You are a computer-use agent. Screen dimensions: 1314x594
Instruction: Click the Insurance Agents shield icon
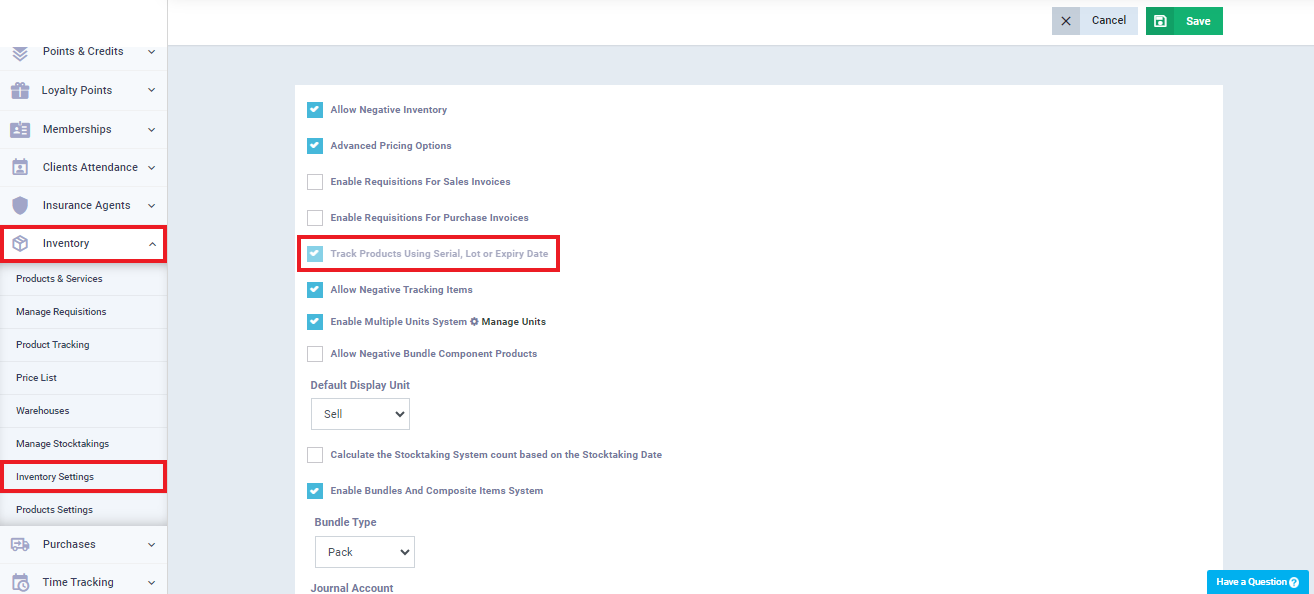click(x=20, y=205)
